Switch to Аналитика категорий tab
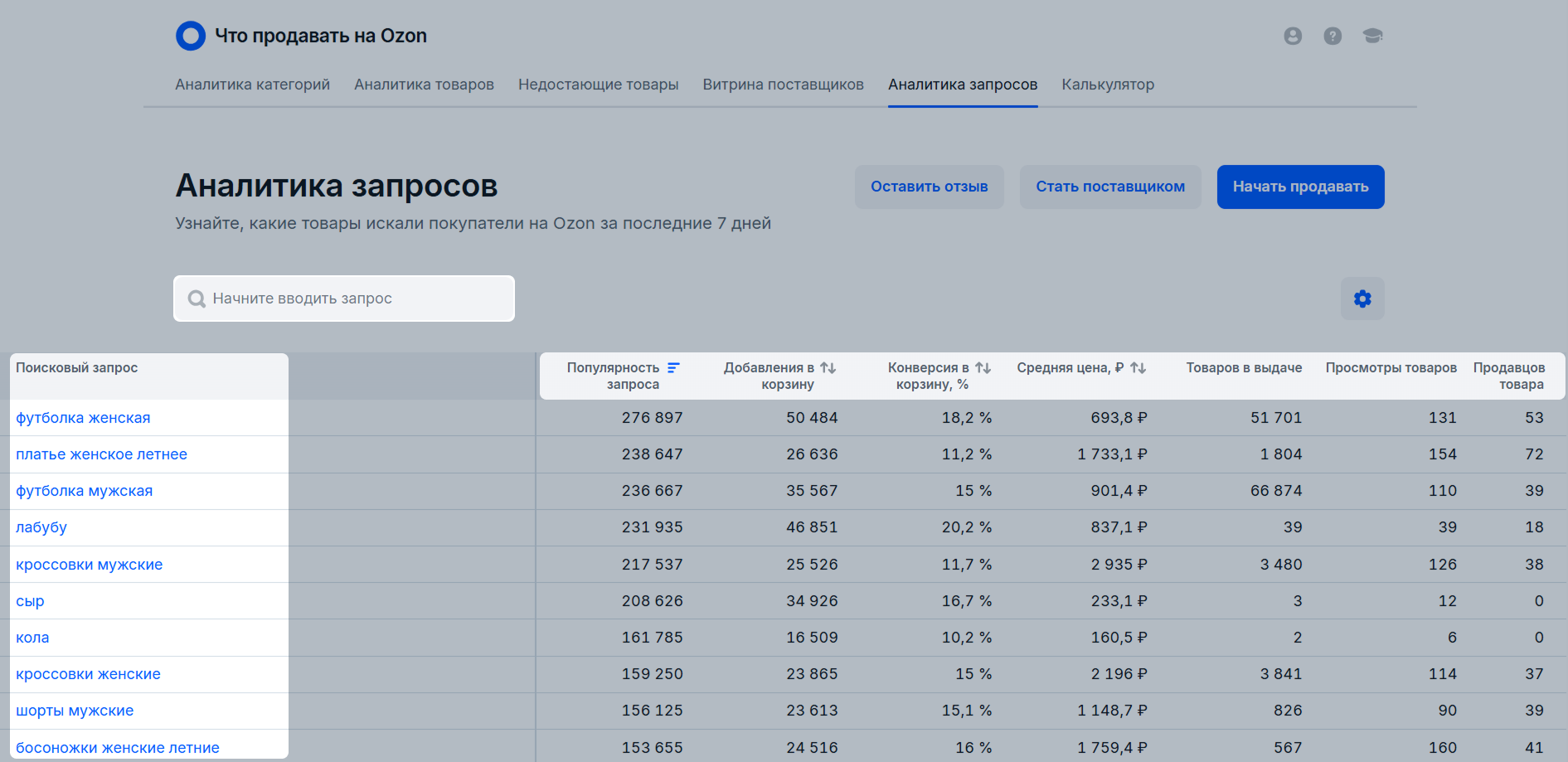1568x762 pixels. (252, 85)
